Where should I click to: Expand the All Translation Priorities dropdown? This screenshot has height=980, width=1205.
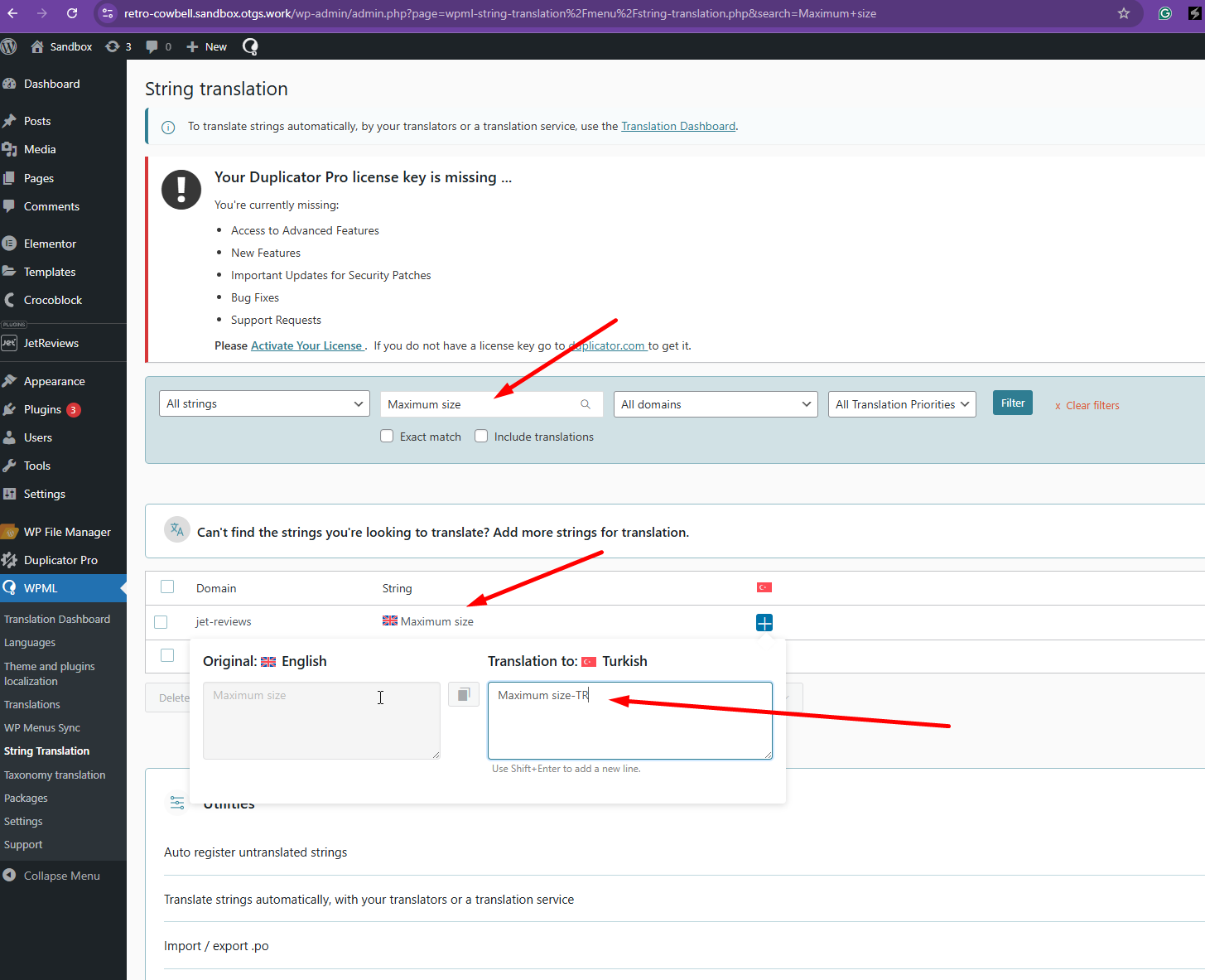(x=902, y=404)
